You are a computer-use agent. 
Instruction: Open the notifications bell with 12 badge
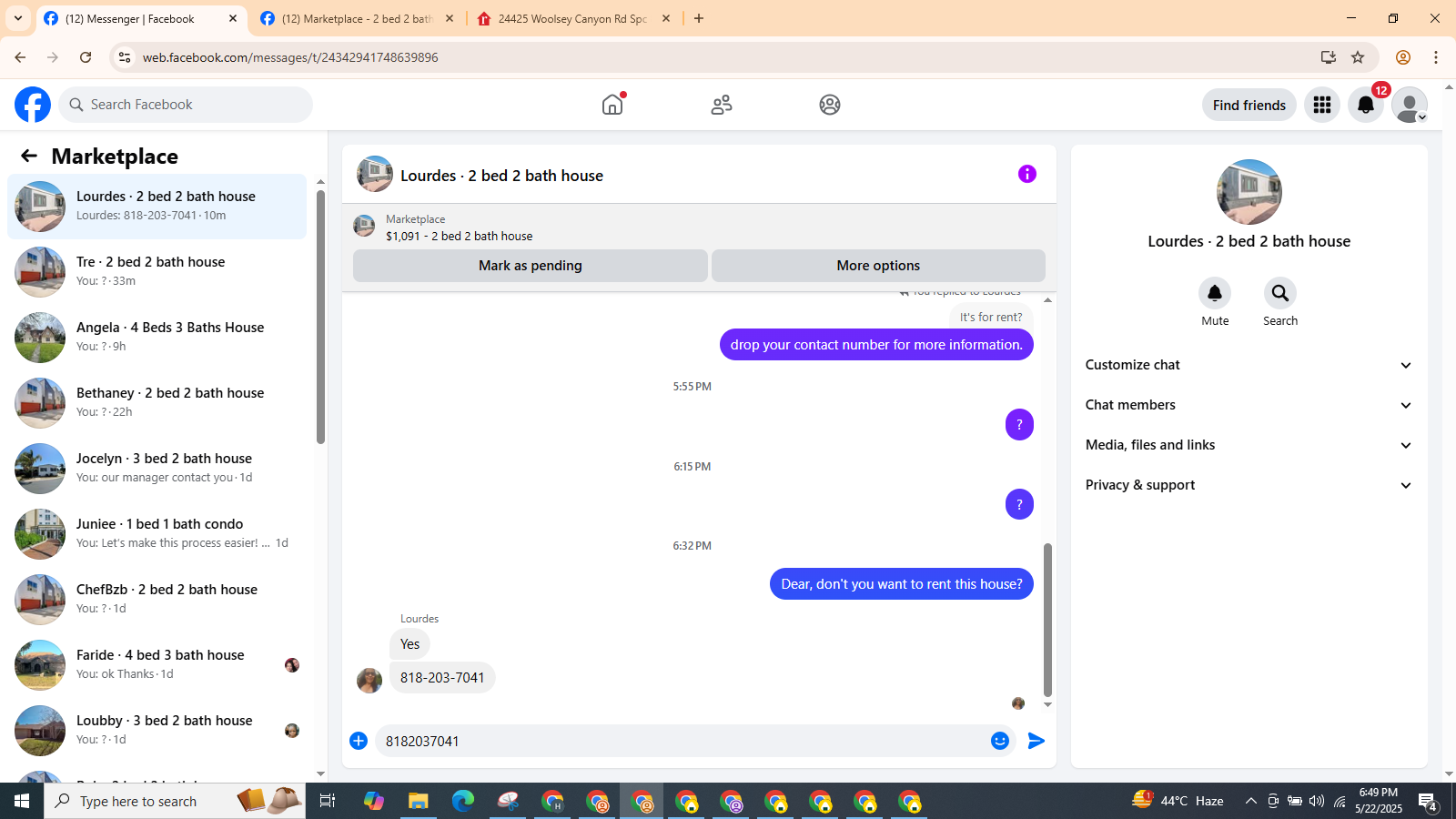point(1366,105)
